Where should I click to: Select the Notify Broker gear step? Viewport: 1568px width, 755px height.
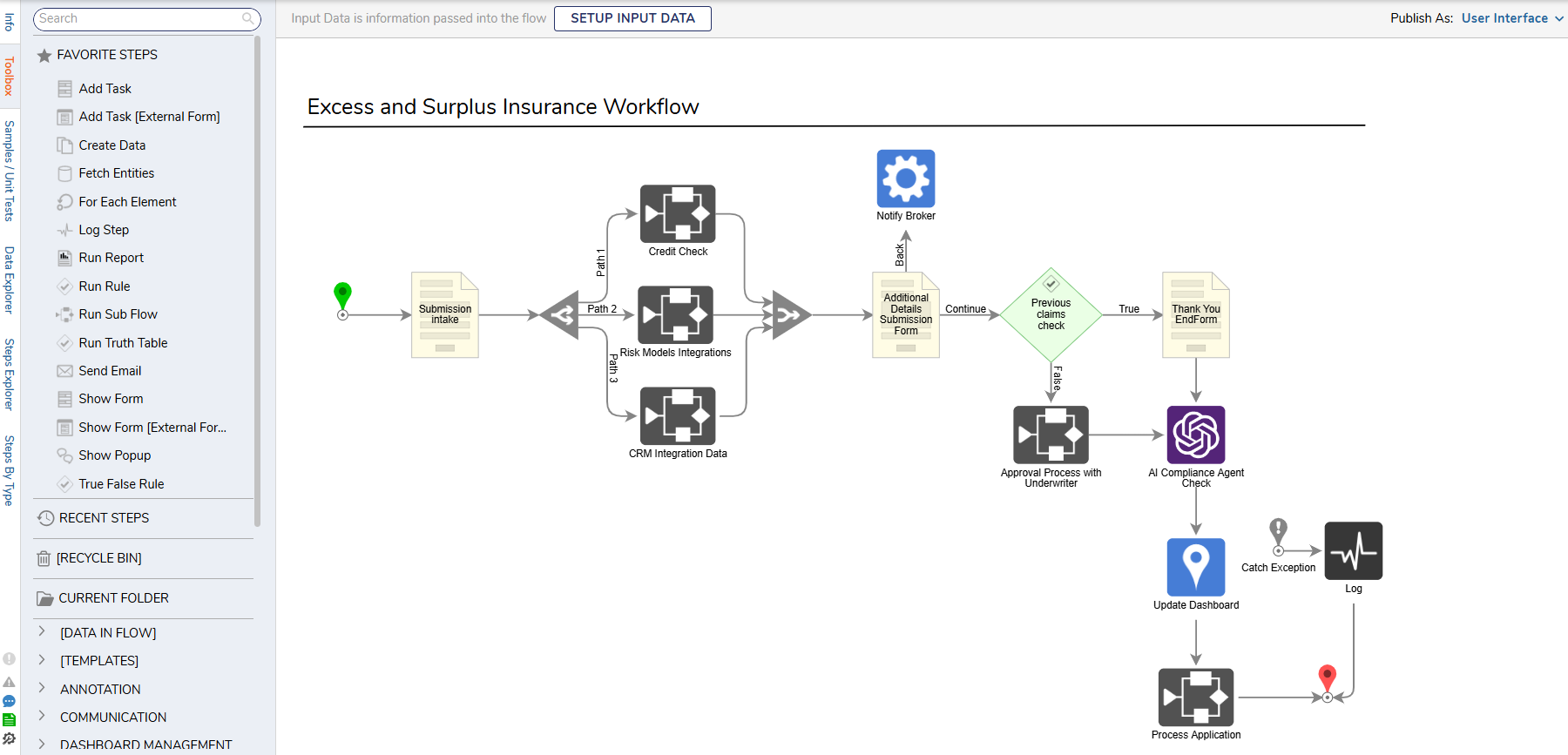tap(906, 179)
